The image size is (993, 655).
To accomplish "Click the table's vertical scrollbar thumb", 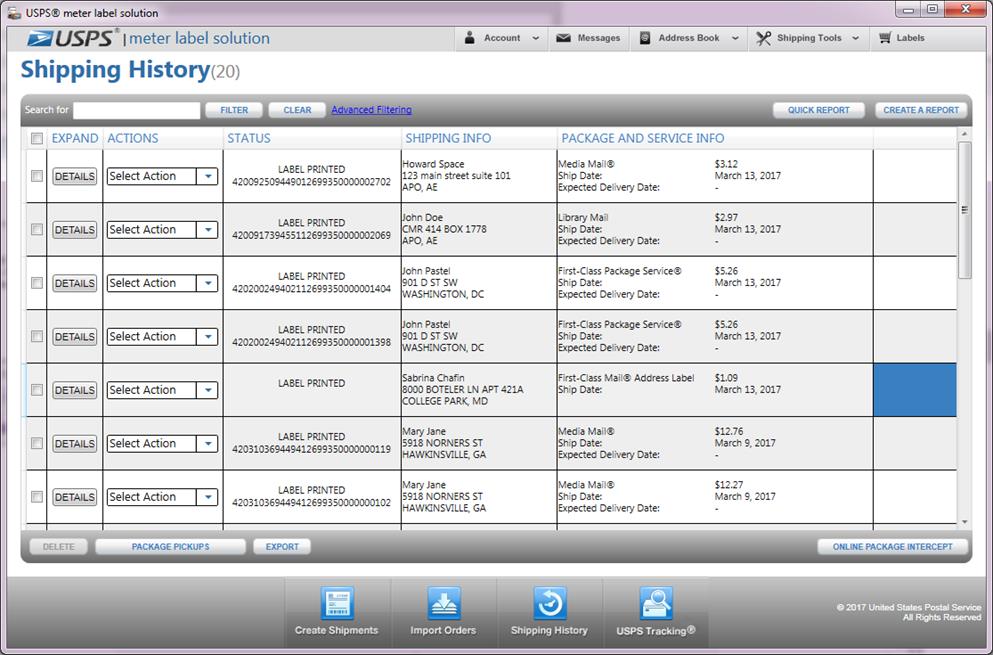I will [x=965, y=210].
